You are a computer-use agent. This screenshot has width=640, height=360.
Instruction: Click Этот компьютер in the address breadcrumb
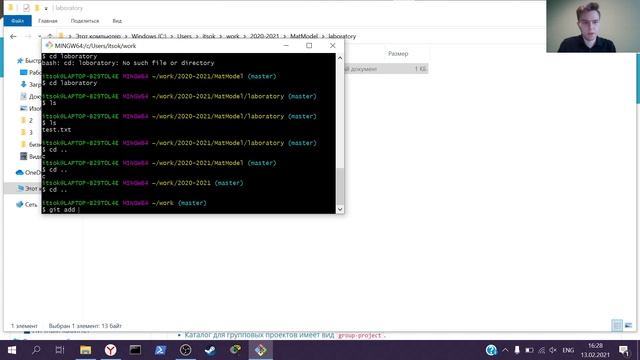tap(98, 36)
